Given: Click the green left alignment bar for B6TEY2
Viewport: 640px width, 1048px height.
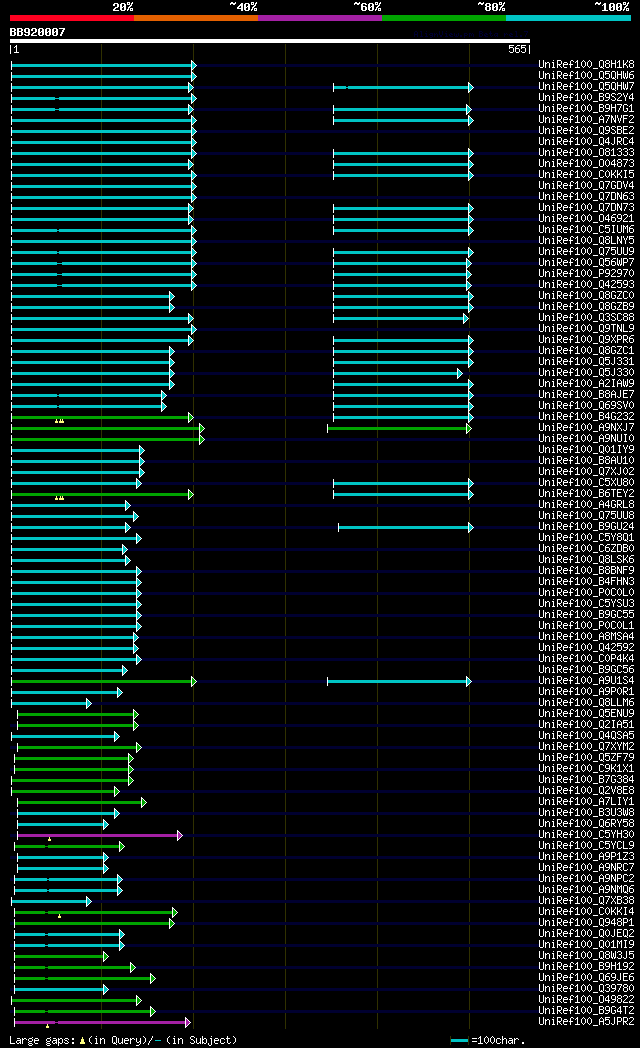Looking at the screenshot, I should tap(102, 495).
